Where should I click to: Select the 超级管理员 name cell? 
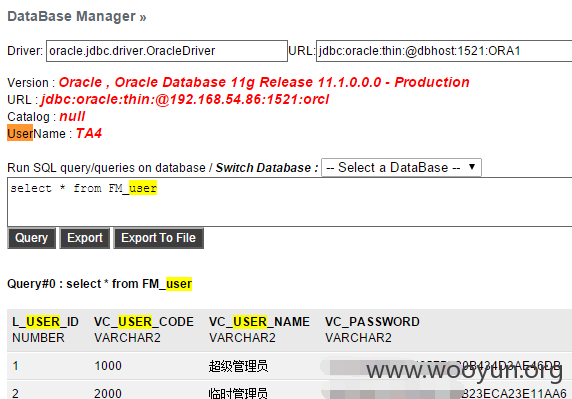click(x=238, y=366)
